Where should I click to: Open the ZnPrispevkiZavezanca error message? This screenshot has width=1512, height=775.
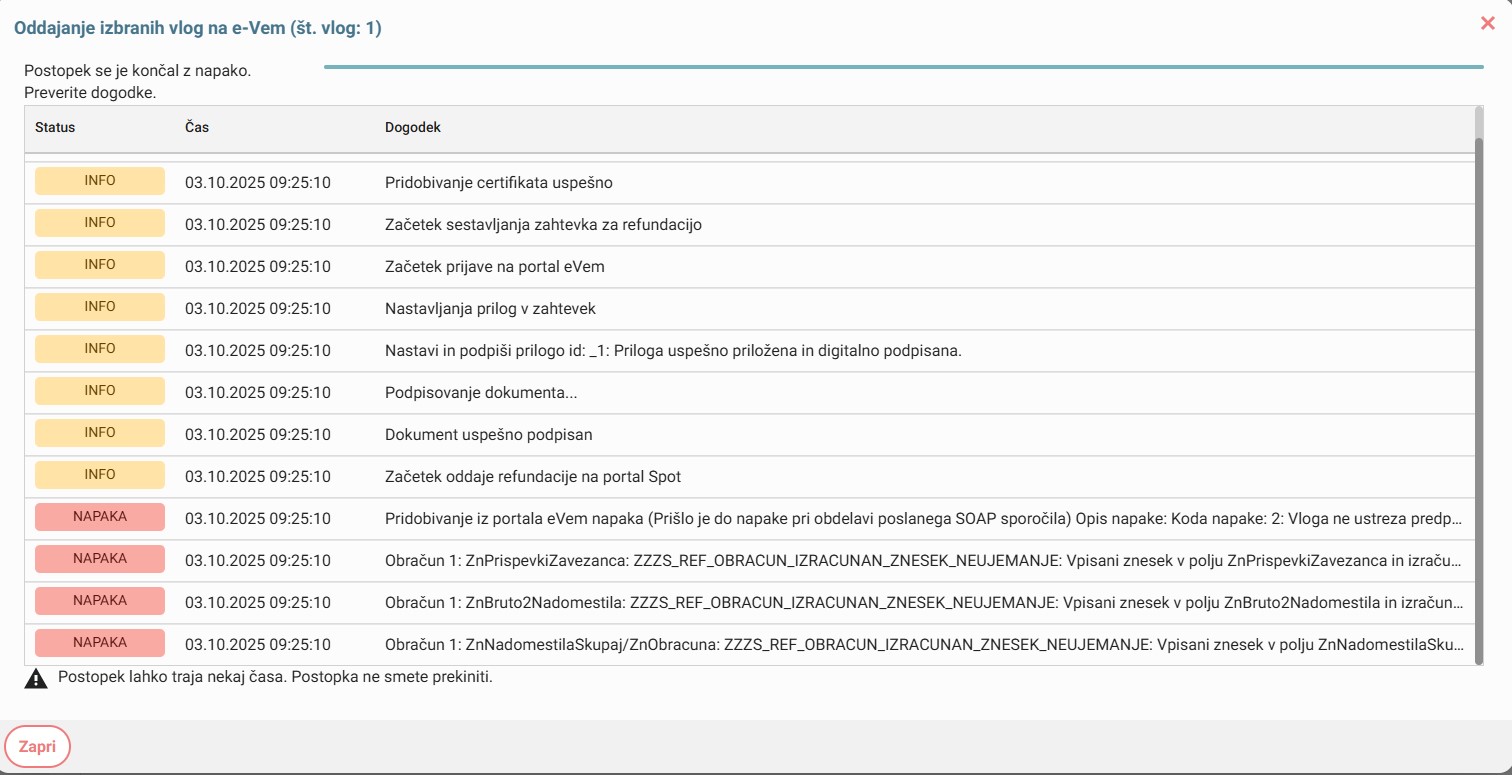coord(923,561)
